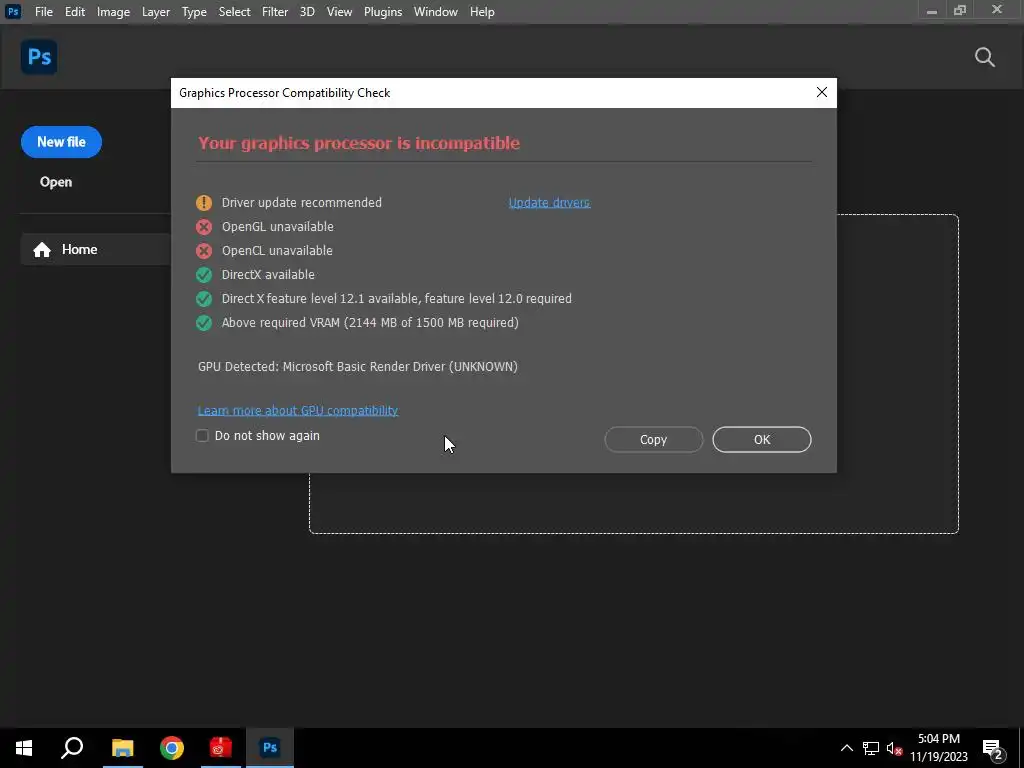Open File Explorer from the taskbar

(x=122, y=748)
